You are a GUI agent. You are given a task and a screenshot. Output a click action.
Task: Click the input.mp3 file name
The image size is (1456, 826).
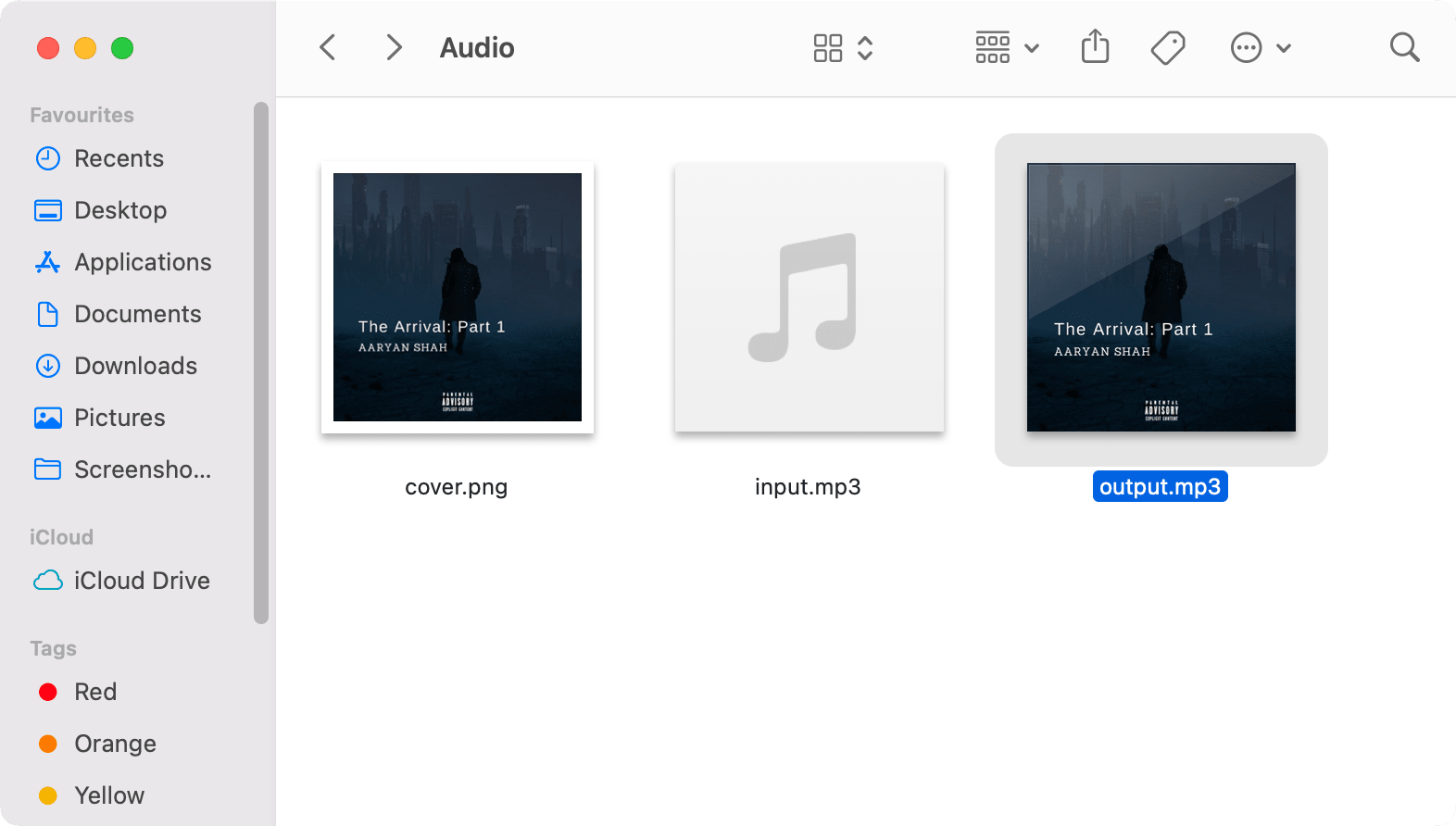[x=808, y=487]
